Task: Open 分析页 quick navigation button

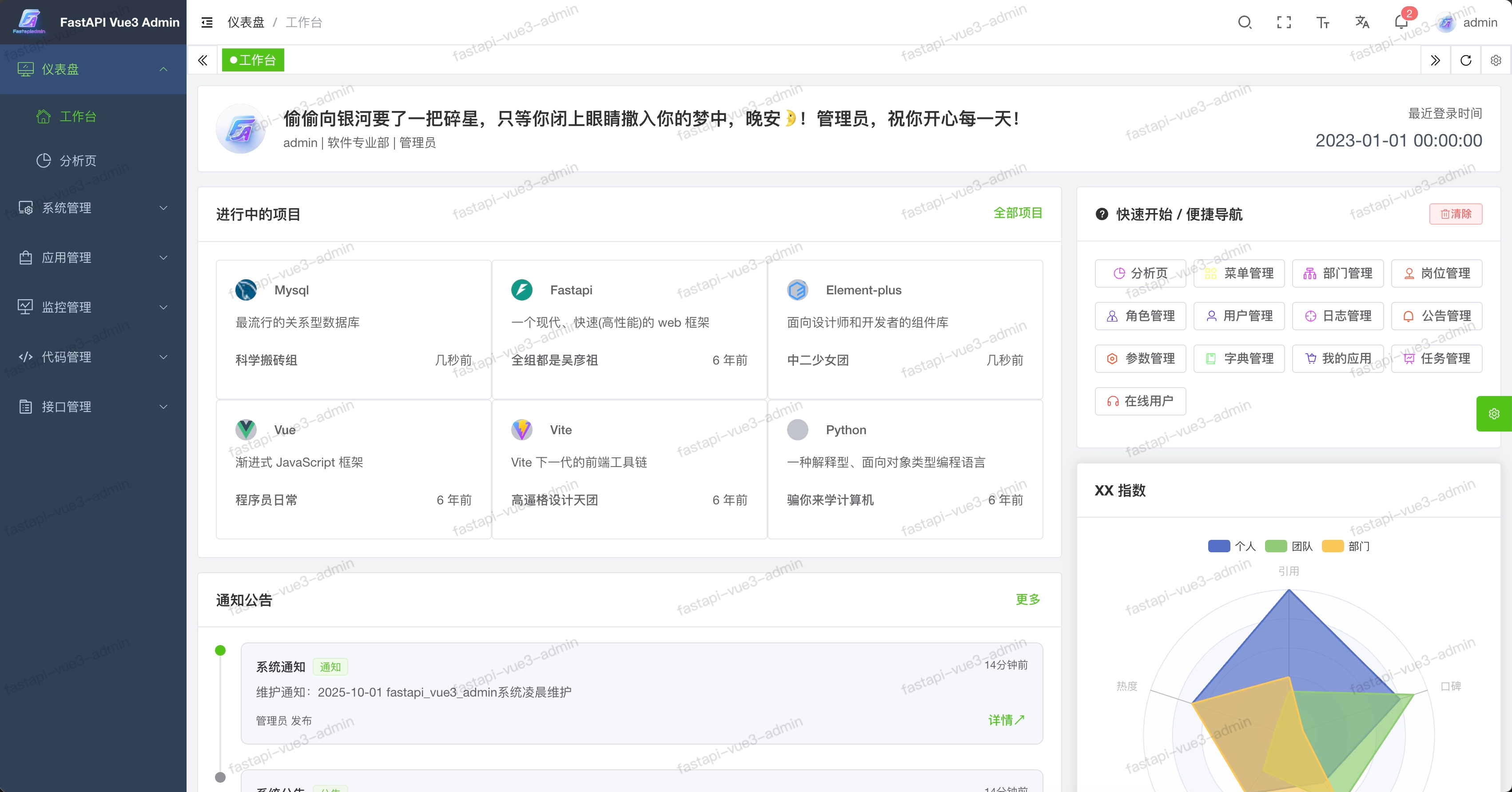Action: [1140, 273]
